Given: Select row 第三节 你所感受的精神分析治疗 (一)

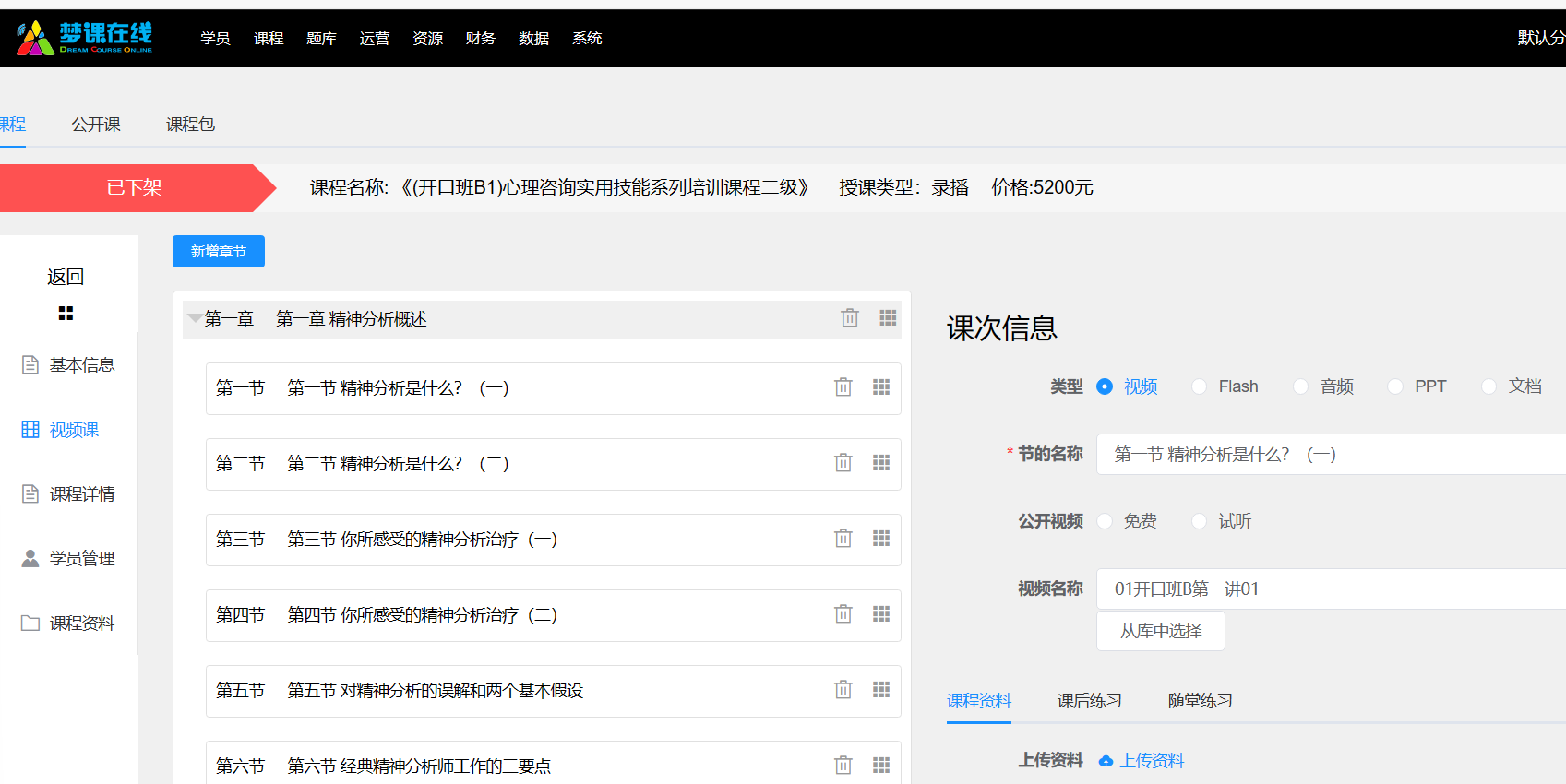Looking at the screenshot, I should pyautogui.click(x=553, y=540).
